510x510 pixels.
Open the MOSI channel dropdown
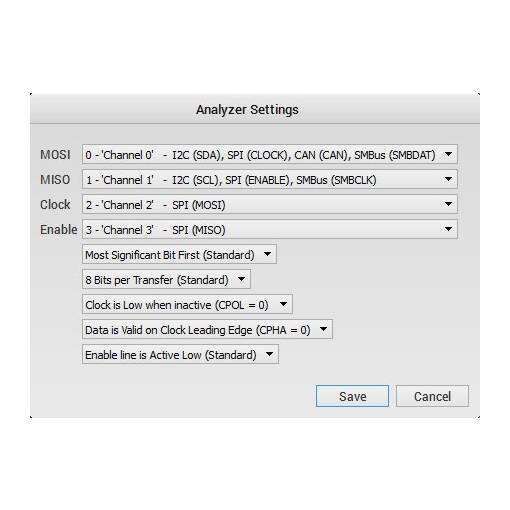pos(270,154)
